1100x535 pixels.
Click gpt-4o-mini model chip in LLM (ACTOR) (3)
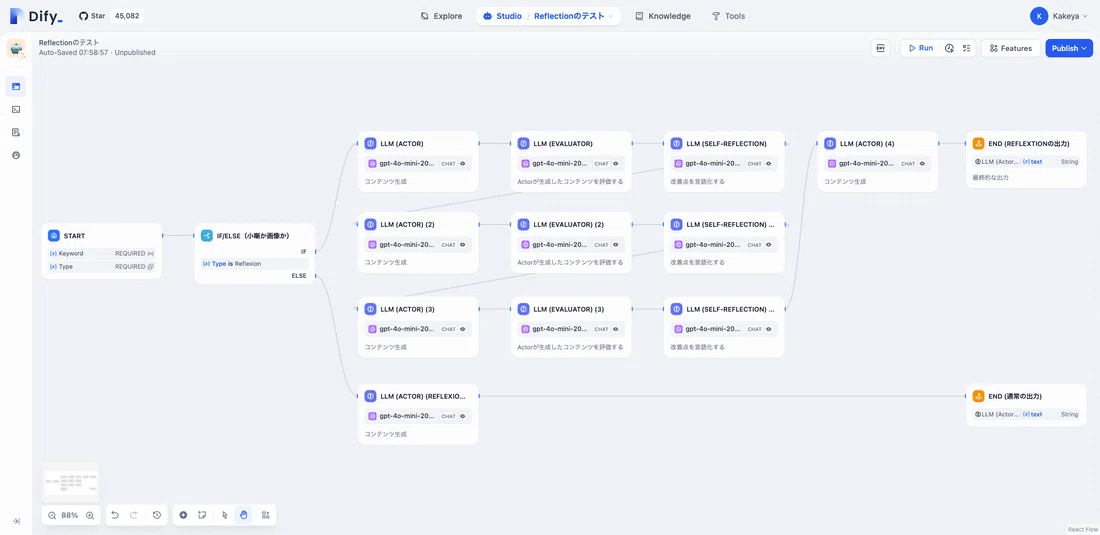(418, 329)
